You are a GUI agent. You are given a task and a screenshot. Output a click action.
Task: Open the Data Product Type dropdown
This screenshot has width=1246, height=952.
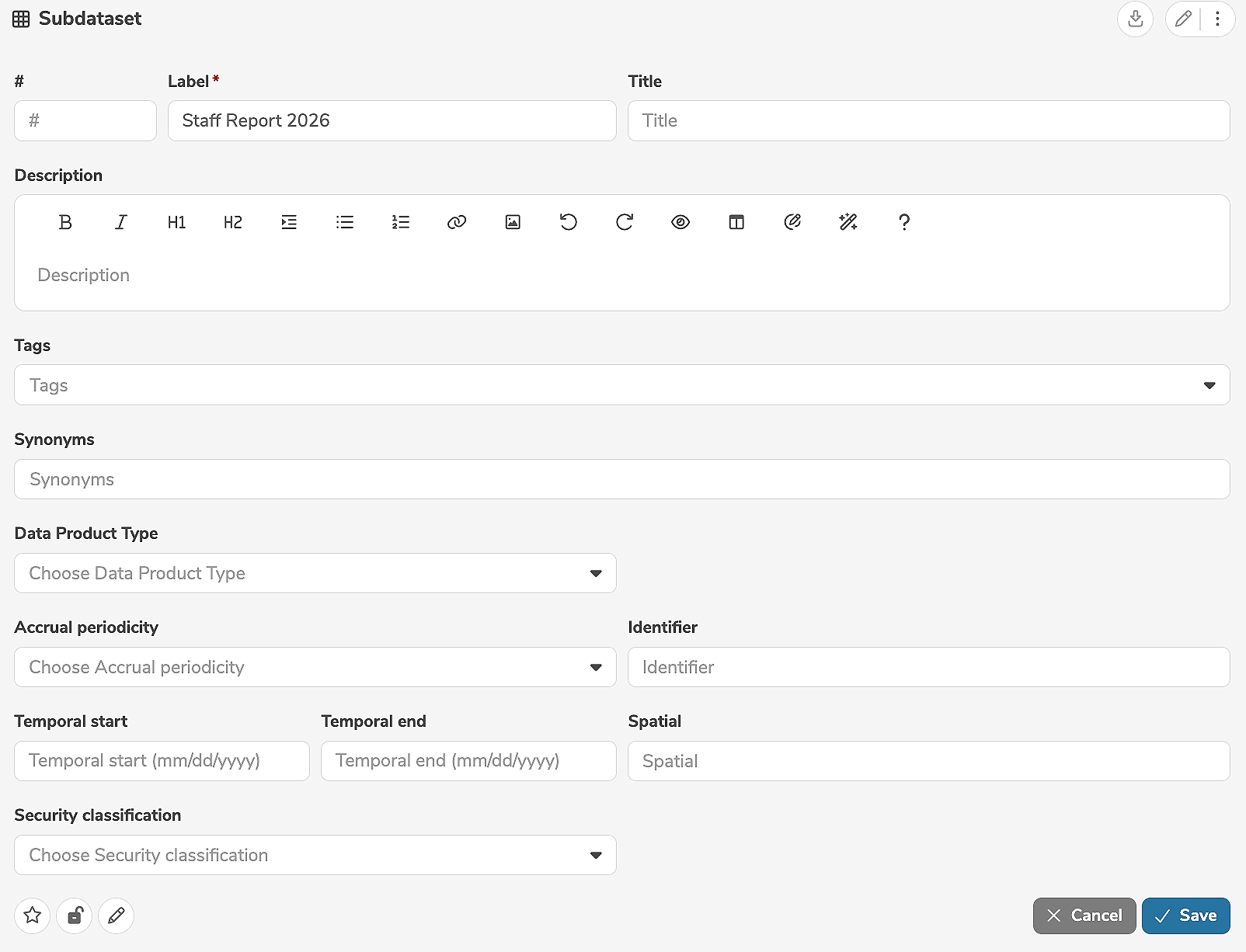(x=315, y=573)
